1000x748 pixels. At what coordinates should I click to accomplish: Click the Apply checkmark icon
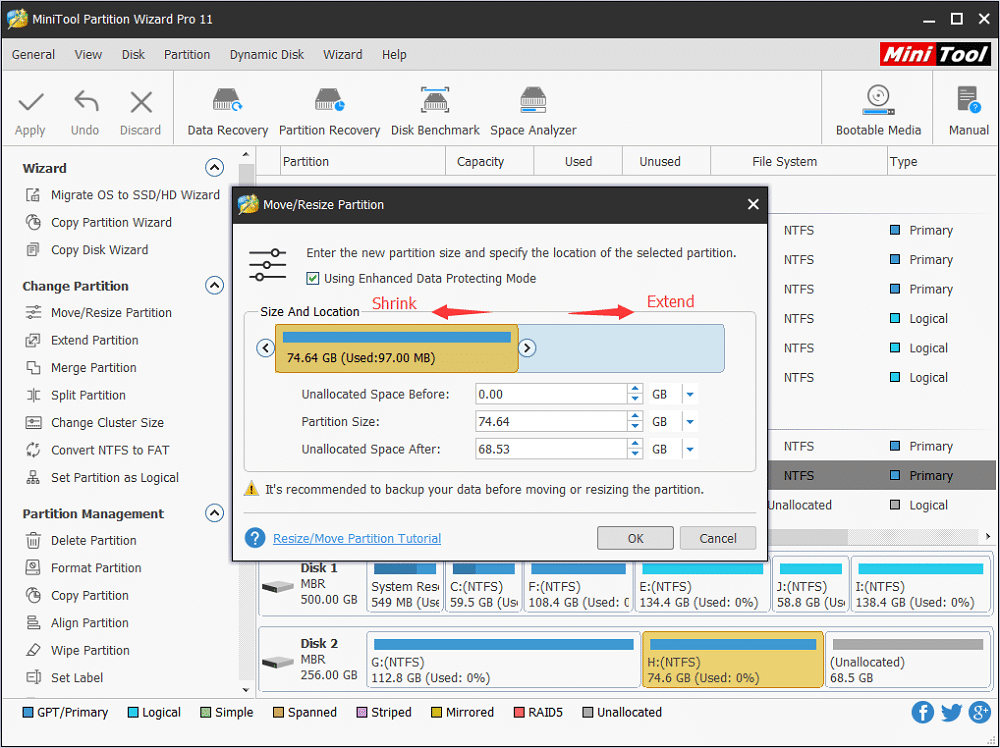tap(30, 102)
